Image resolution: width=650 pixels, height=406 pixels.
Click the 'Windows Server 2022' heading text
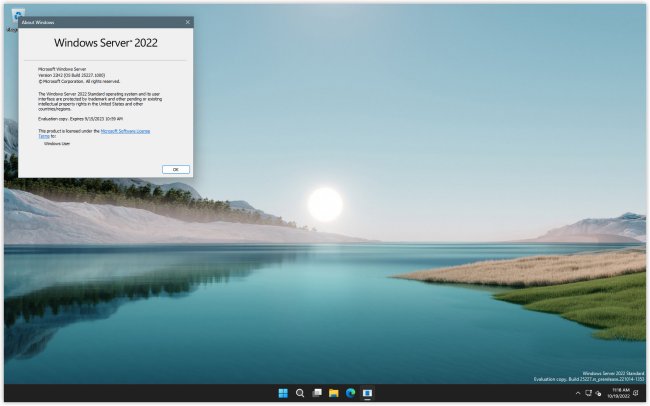[106, 43]
